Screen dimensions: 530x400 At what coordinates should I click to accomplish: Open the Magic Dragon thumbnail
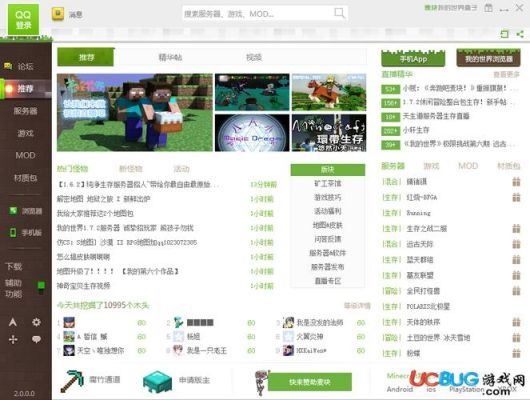[252, 133]
